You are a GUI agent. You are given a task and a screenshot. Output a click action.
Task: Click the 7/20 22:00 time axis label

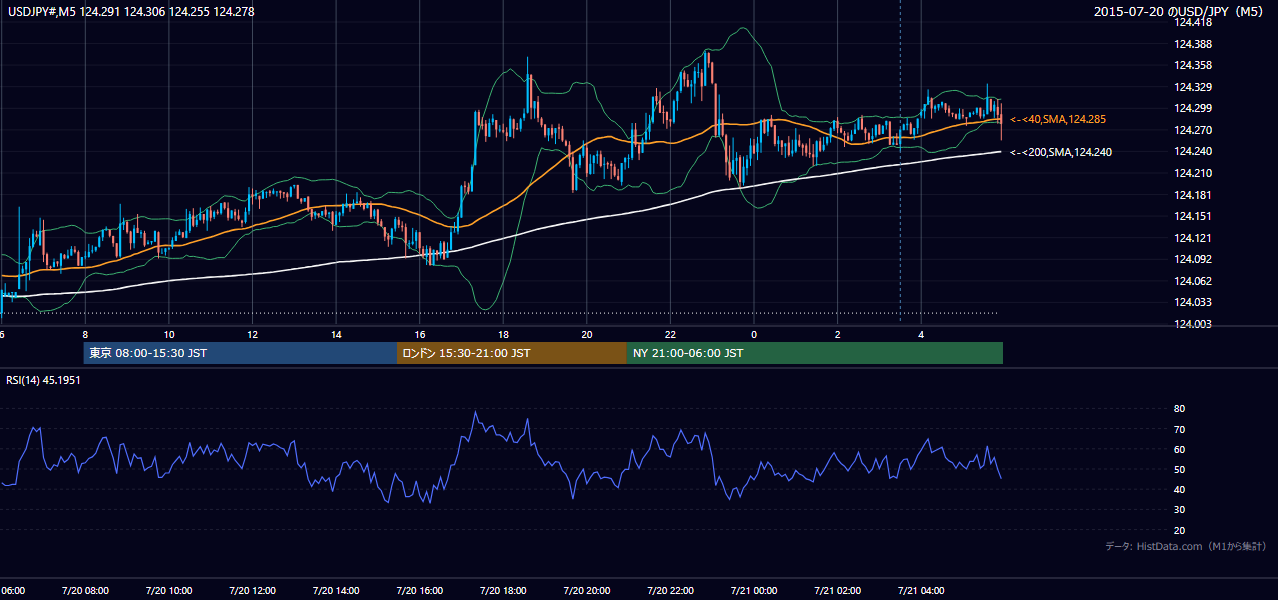tap(670, 591)
